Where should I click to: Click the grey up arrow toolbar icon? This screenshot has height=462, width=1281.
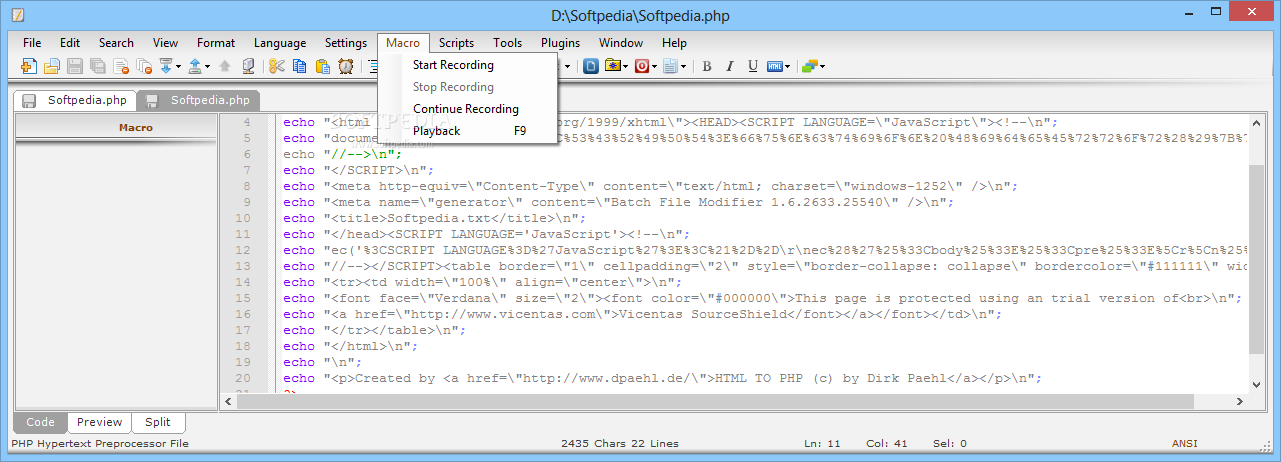coord(225,66)
